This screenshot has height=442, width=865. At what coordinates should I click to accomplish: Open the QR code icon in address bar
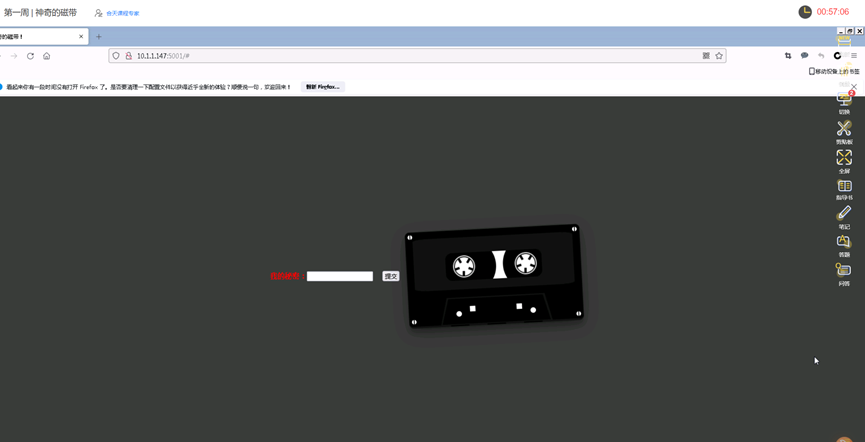click(706, 56)
